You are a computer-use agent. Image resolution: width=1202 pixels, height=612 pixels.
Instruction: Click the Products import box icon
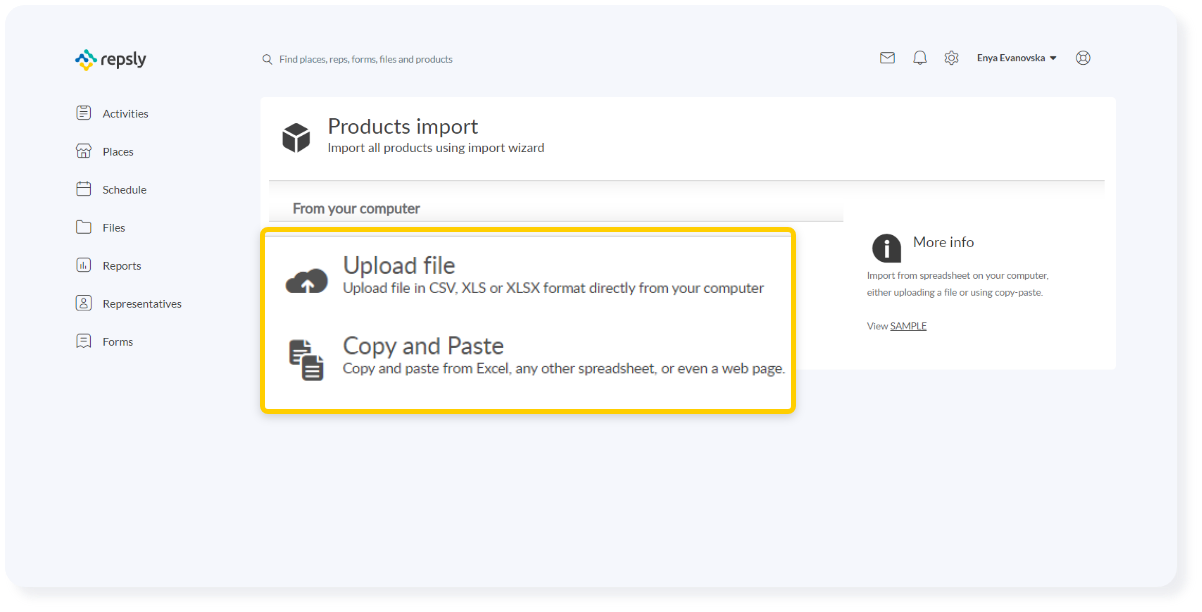tap(296, 138)
